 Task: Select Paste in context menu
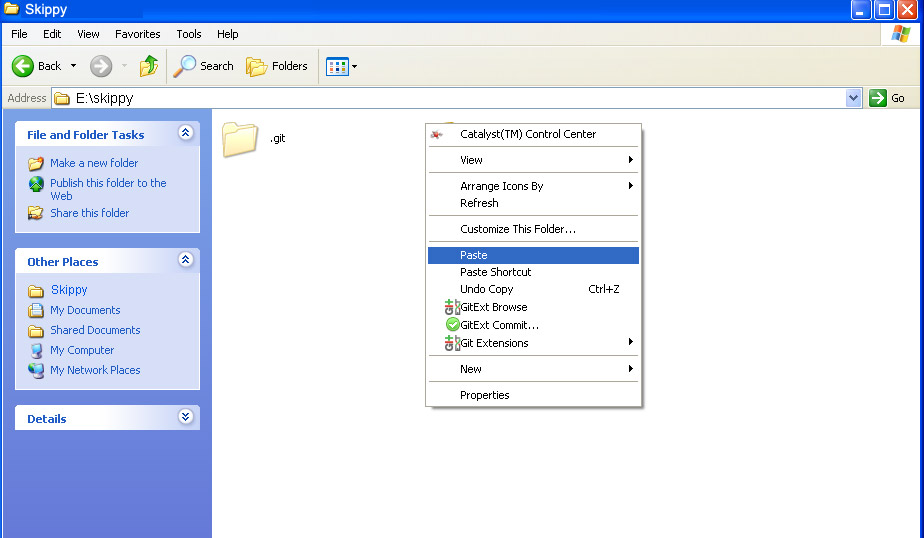[533, 255]
